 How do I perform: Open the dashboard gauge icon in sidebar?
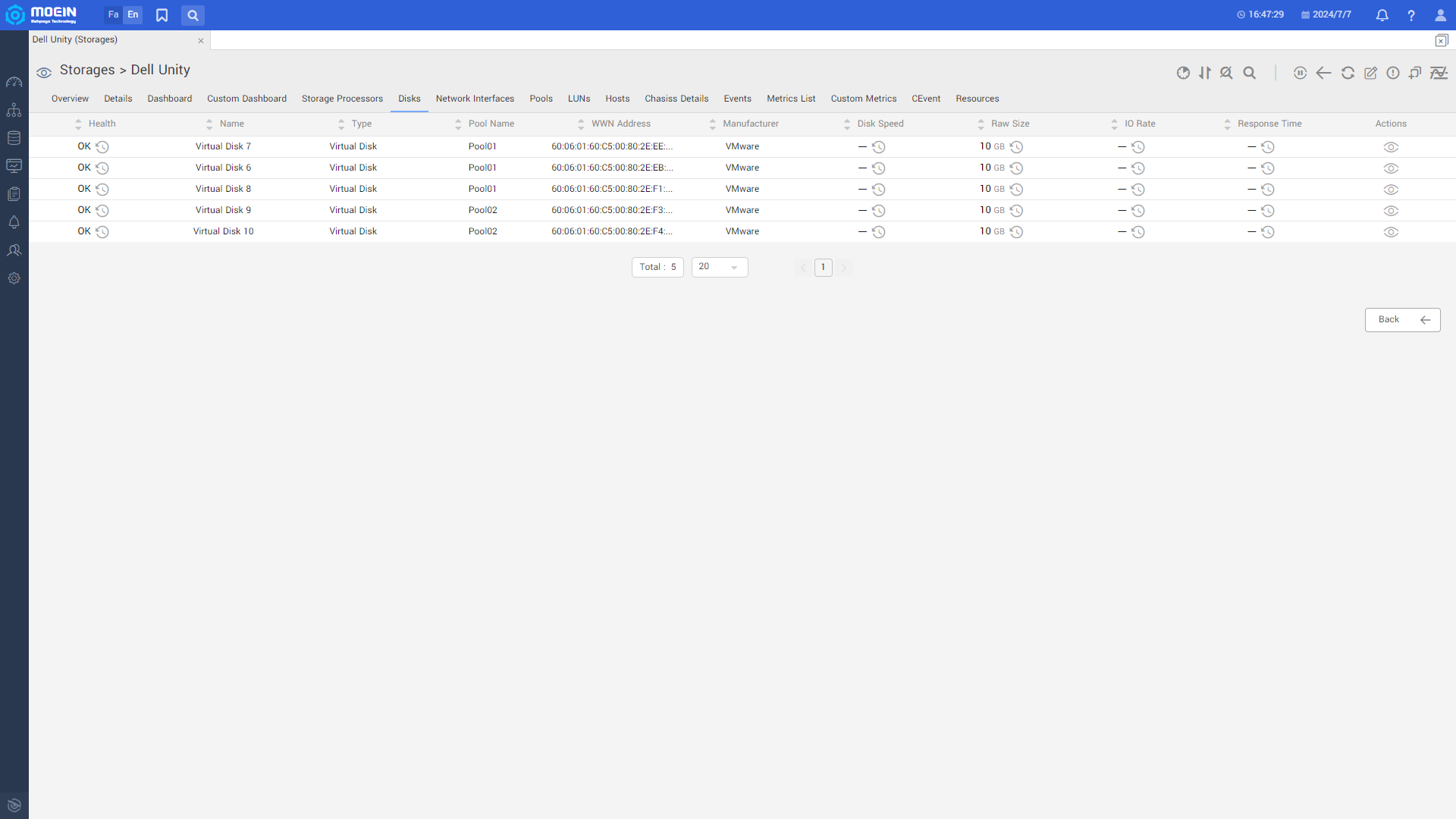[x=14, y=82]
